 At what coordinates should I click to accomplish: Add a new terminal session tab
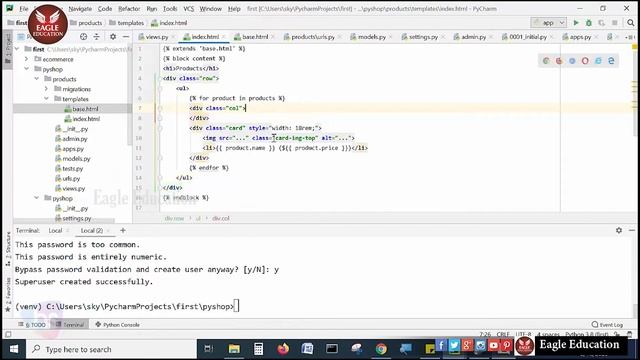point(123,230)
